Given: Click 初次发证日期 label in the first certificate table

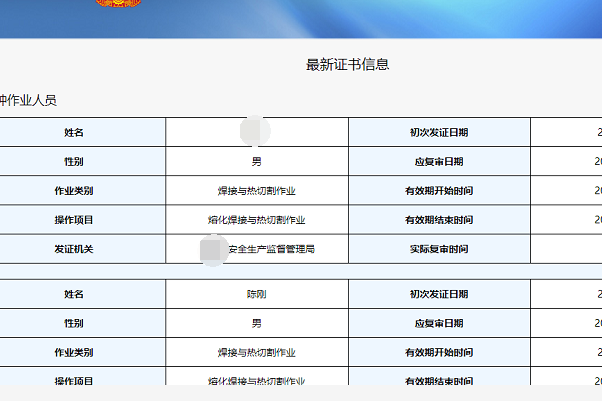Looking at the screenshot, I should point(439,133).
